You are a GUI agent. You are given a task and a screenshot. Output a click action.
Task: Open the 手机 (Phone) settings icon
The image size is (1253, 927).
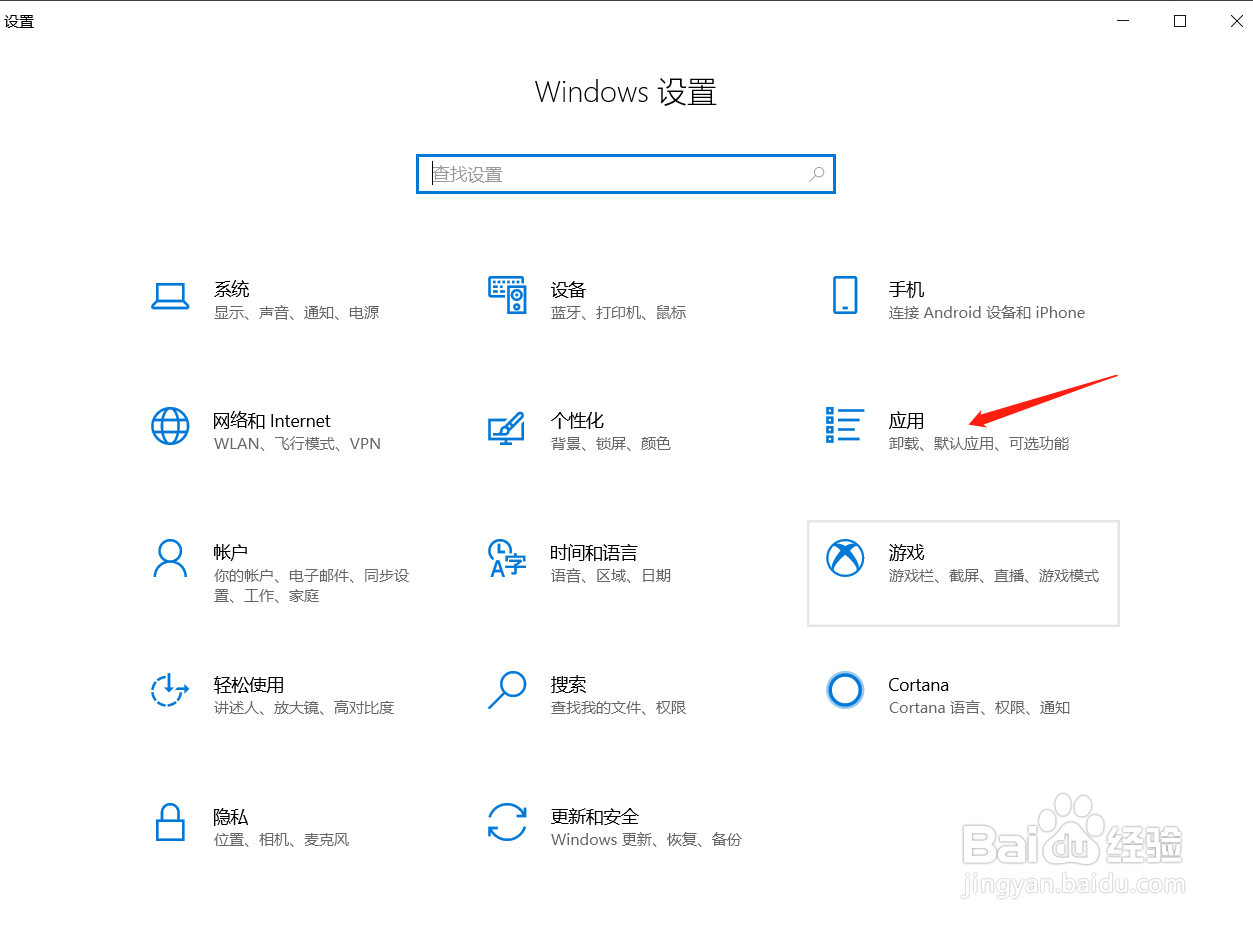[x=845, y=296]
